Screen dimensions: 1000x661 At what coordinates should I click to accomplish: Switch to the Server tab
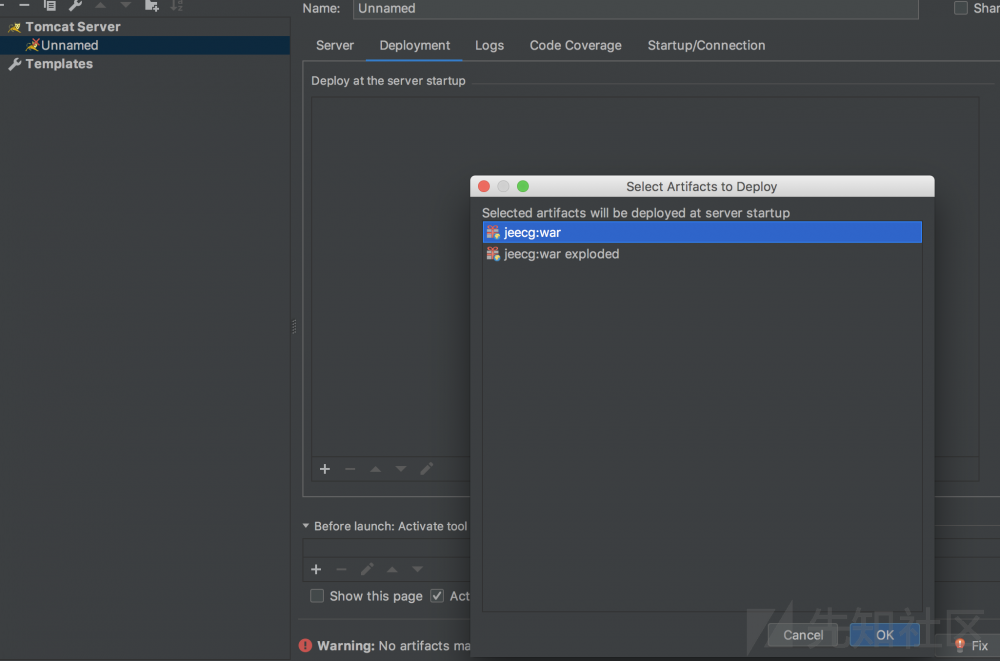(x=335, y=45)
